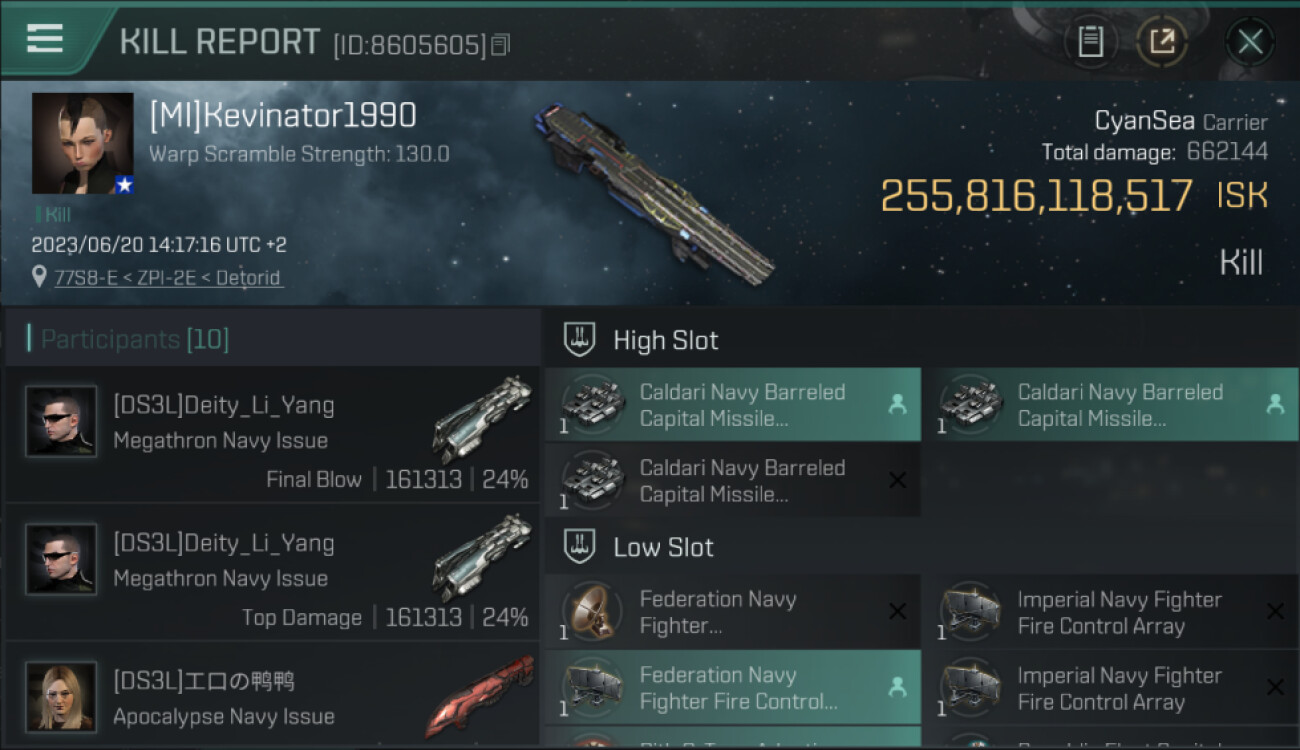Select first Imperial Navy Fighter Fire Control Array
Viewport: 1300px width, 750px height.
(1111, 612)
